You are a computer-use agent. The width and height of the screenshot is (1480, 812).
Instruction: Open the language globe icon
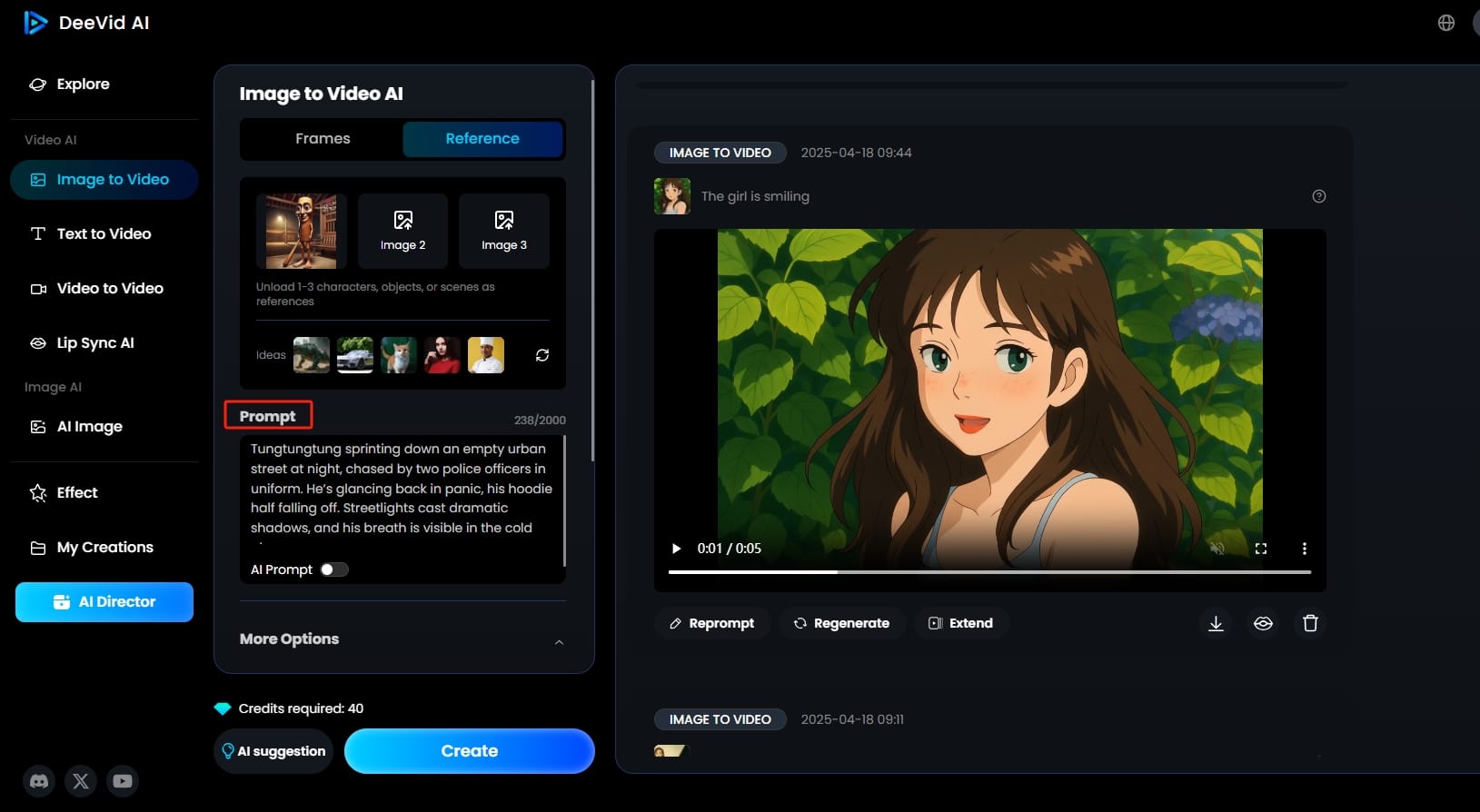tap(1446, 23)
